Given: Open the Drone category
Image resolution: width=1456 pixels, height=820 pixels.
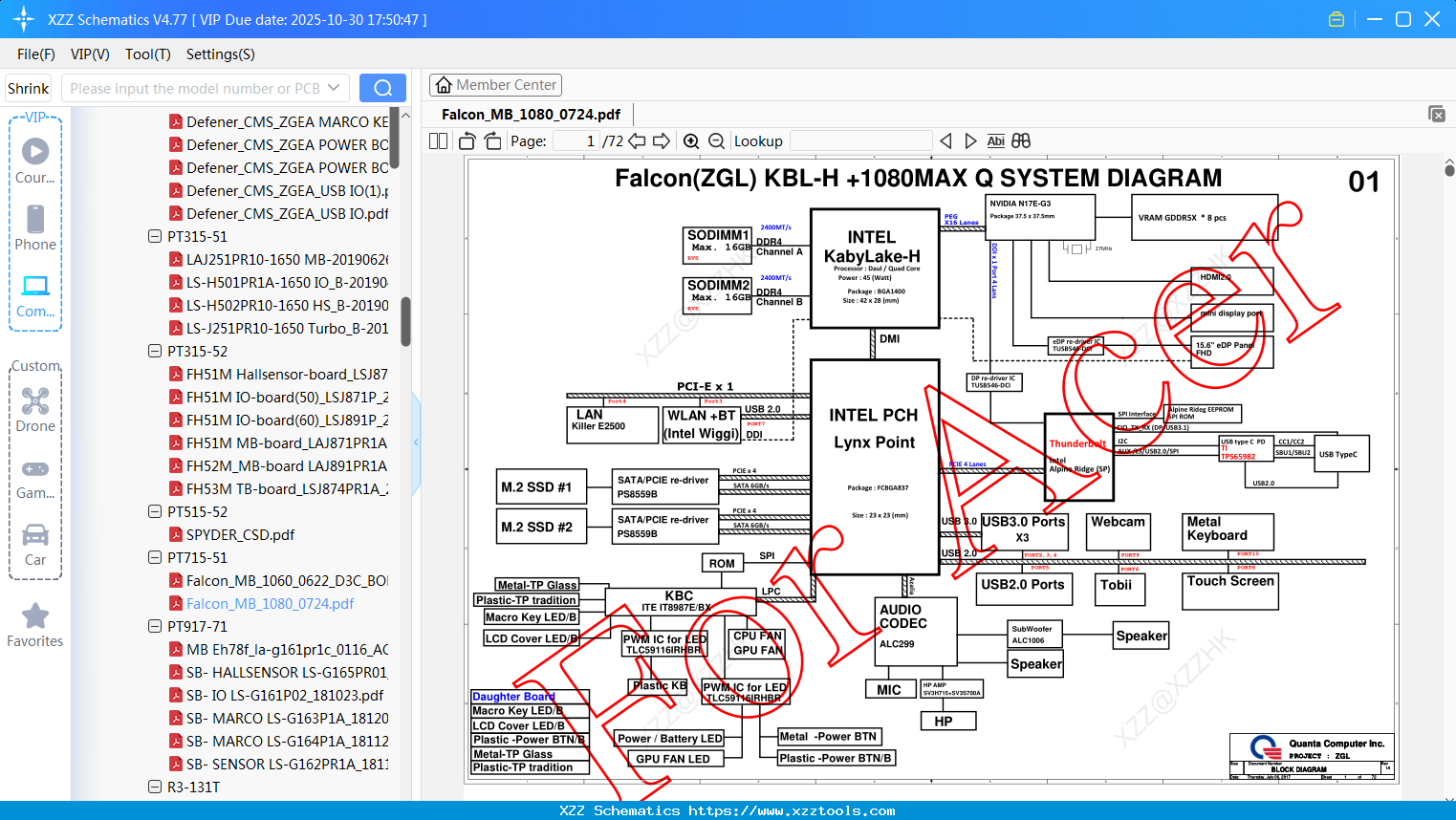Looking at the screenshot, I should pos(35,409).
